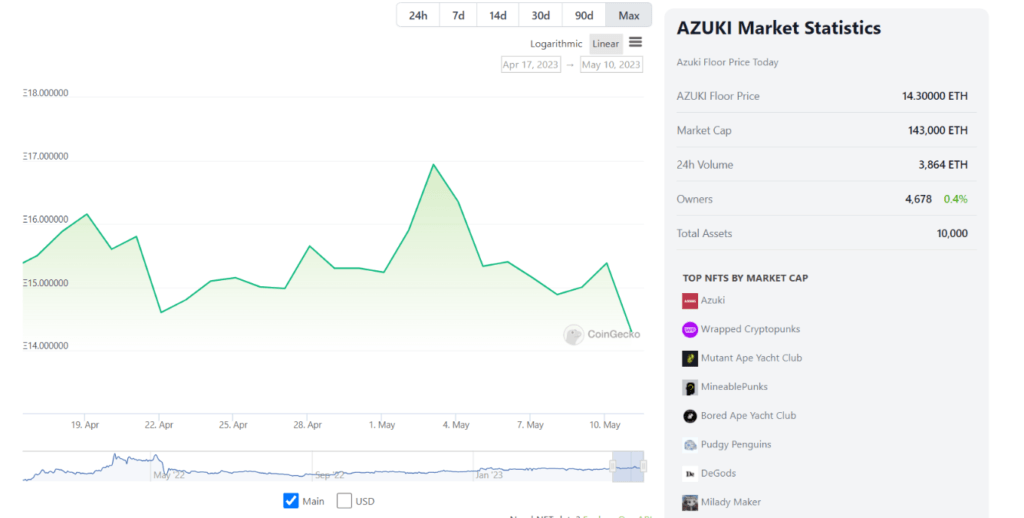Click the AZUKI Market Statistics heading
This screenshot has width=1024, height=518.
point(778,28)
